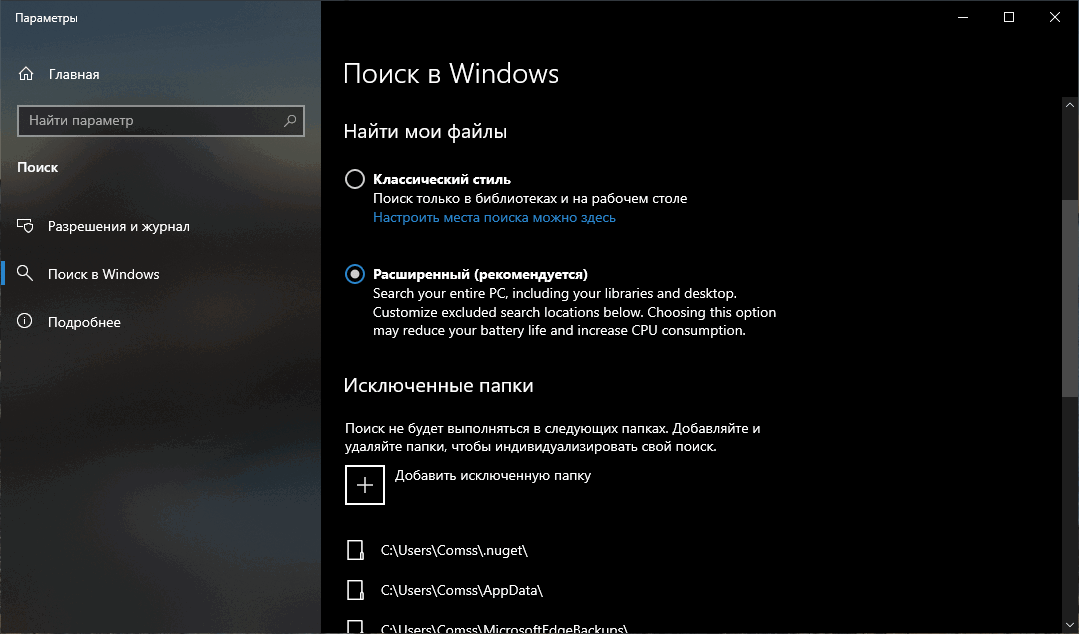
Task: Click the plus button to add excluded folder
Action: pyautogui.click(x=365, y=485)
